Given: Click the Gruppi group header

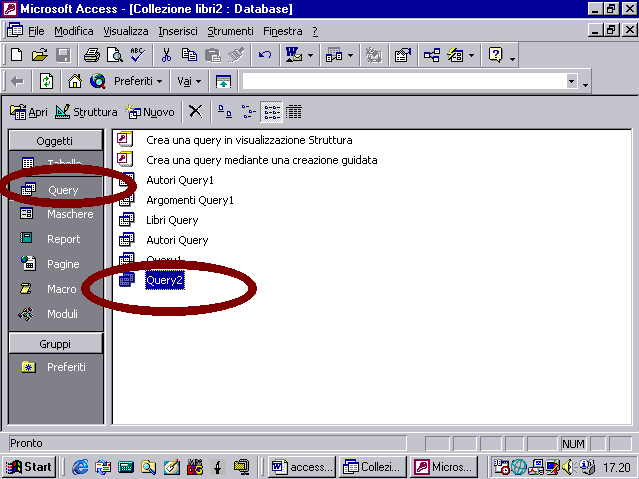Looking at the screenshot, I should point(55,344).
